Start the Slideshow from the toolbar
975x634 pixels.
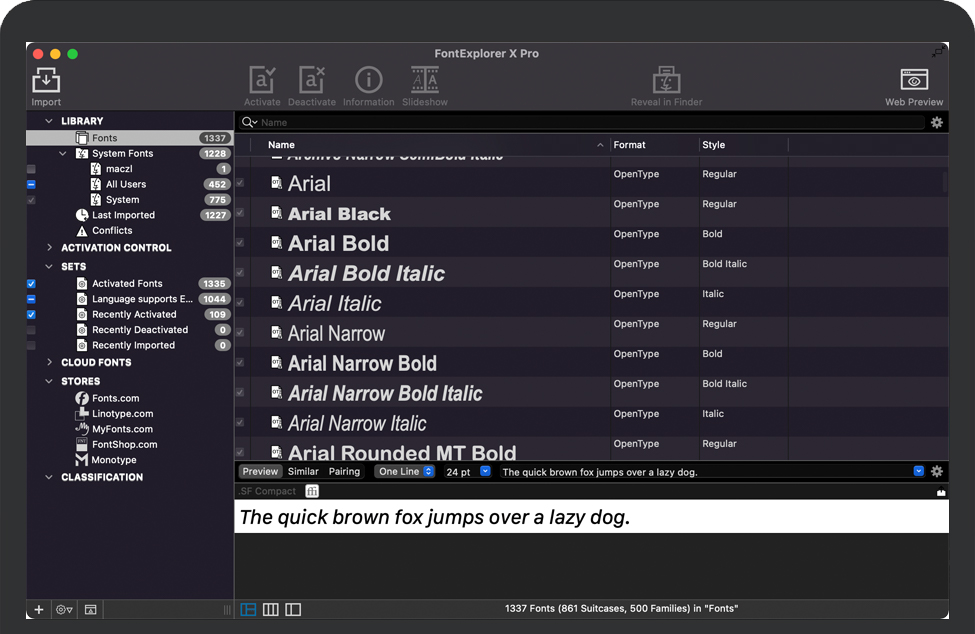click(425, 81)
